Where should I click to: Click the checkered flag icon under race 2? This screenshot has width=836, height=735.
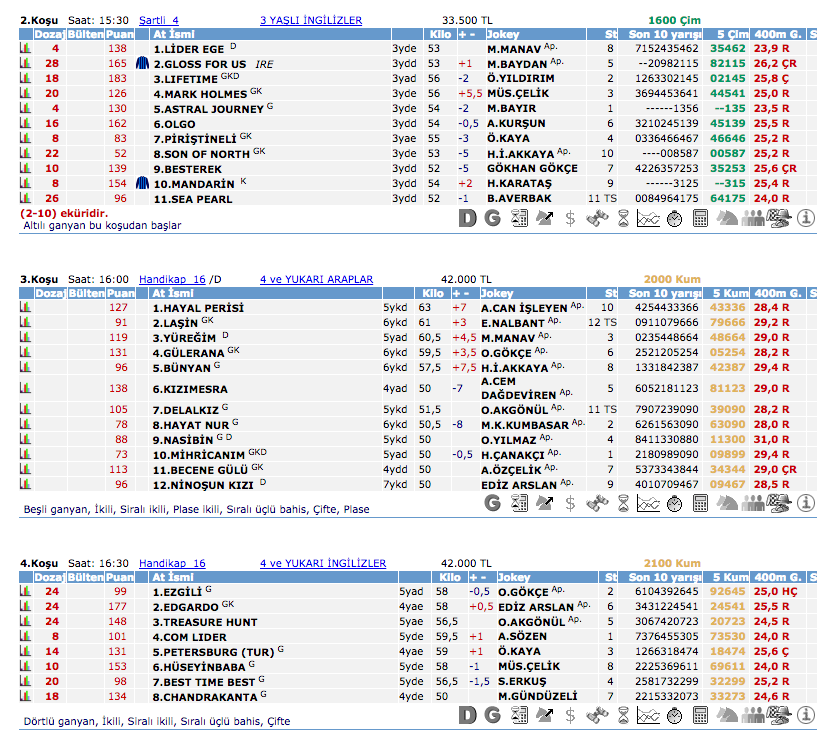pyautogui.click(x=779, y=218)
